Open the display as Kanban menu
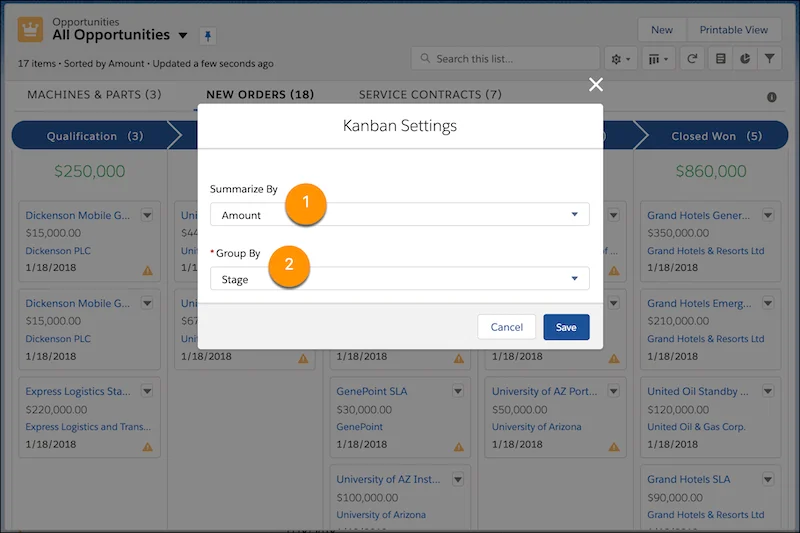 (659, 59)
